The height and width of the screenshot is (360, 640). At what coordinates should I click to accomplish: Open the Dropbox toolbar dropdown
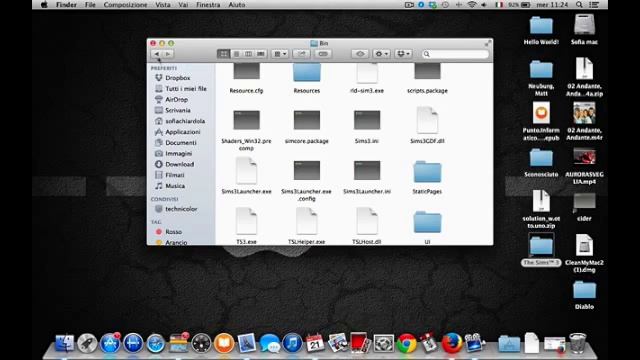[x=403, y=54]
